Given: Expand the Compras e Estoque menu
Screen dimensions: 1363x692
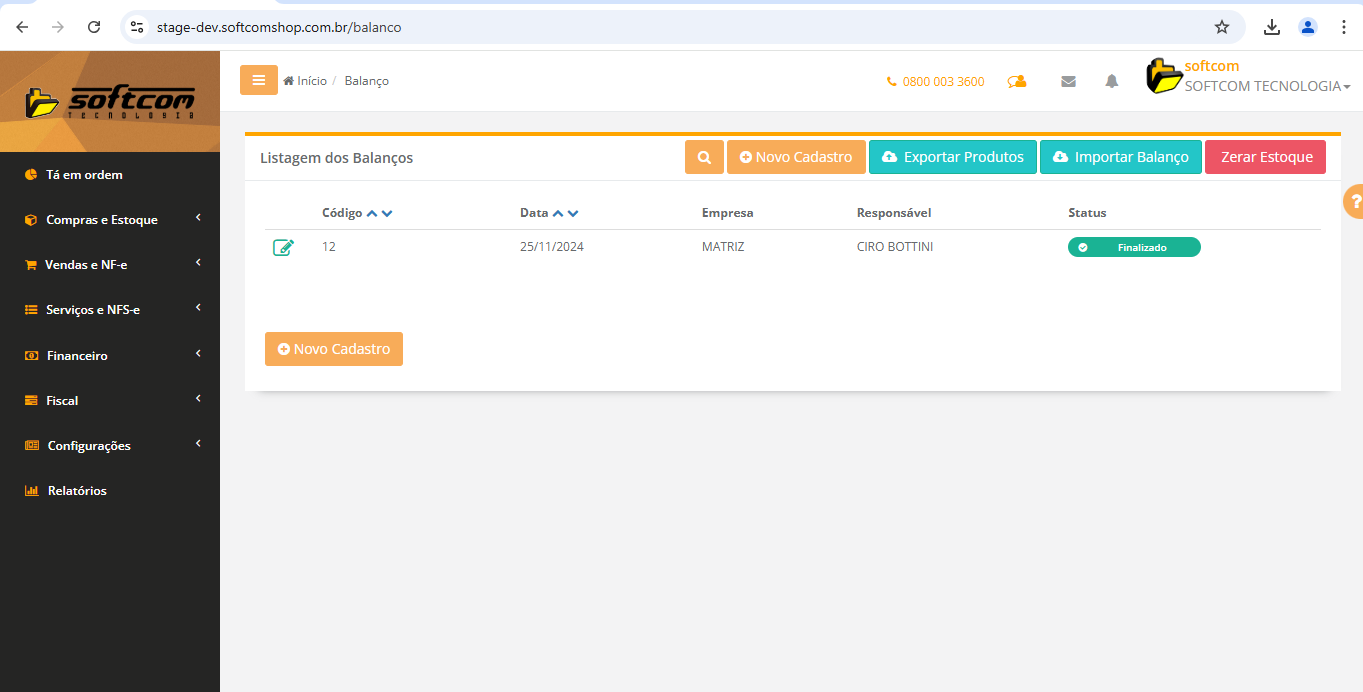Looking at the screenshot, I should pyautogui.click(x=102, y=220).
